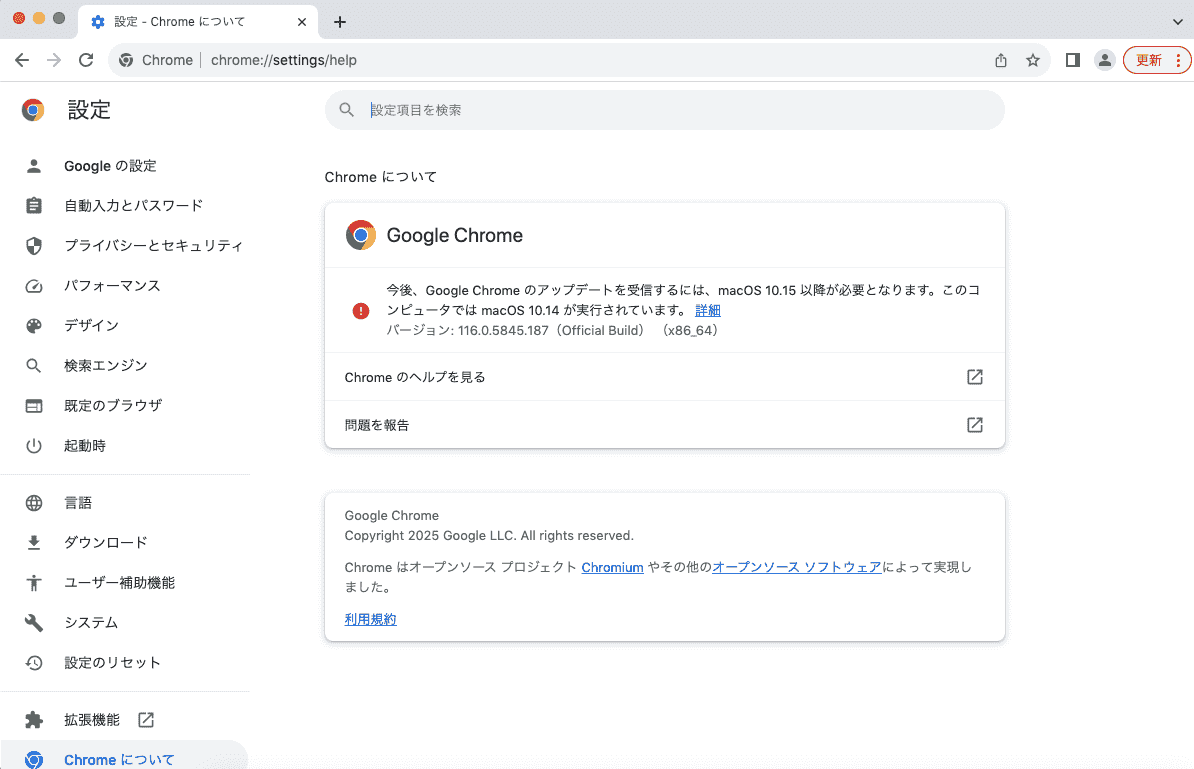Open パフォーマンス settings

tap(112, 286)
